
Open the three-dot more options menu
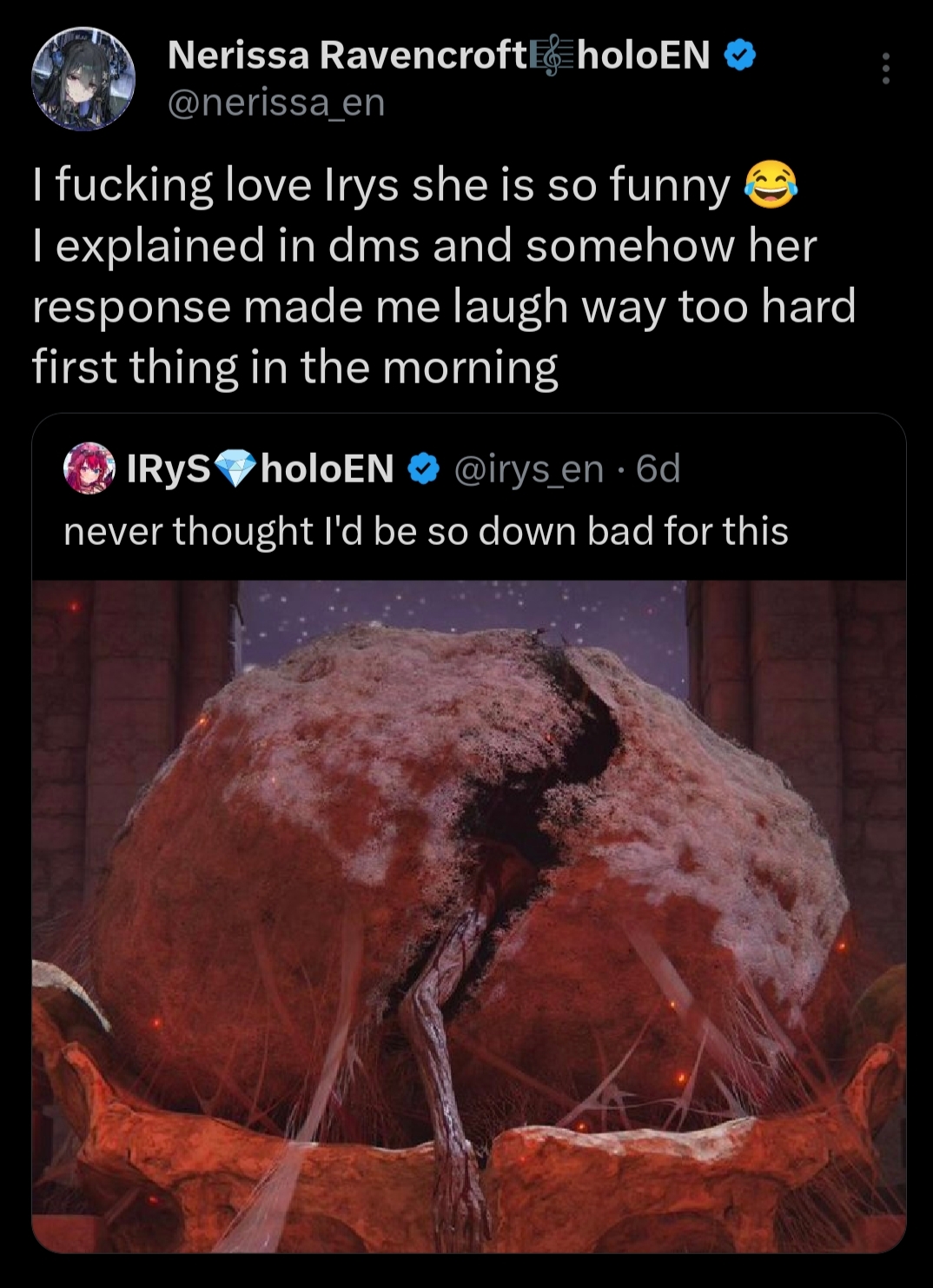pos(885,69)
